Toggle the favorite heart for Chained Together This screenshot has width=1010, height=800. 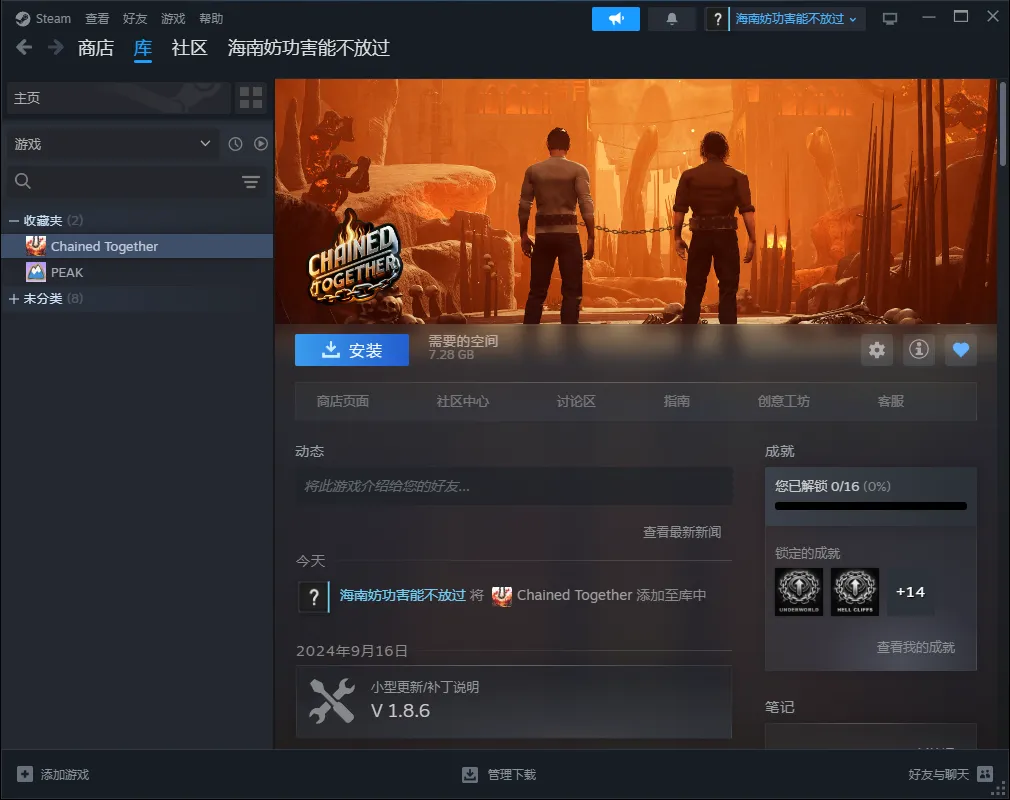[x=960, y=350]
